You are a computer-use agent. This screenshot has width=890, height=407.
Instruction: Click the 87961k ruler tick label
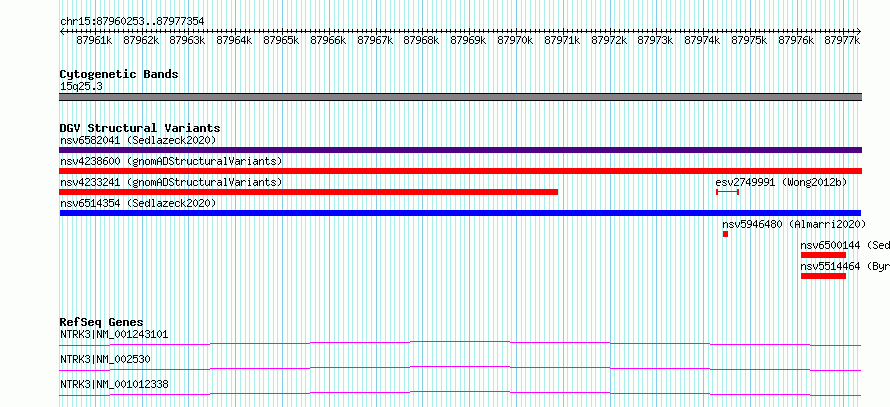click(x=94, y=40)
